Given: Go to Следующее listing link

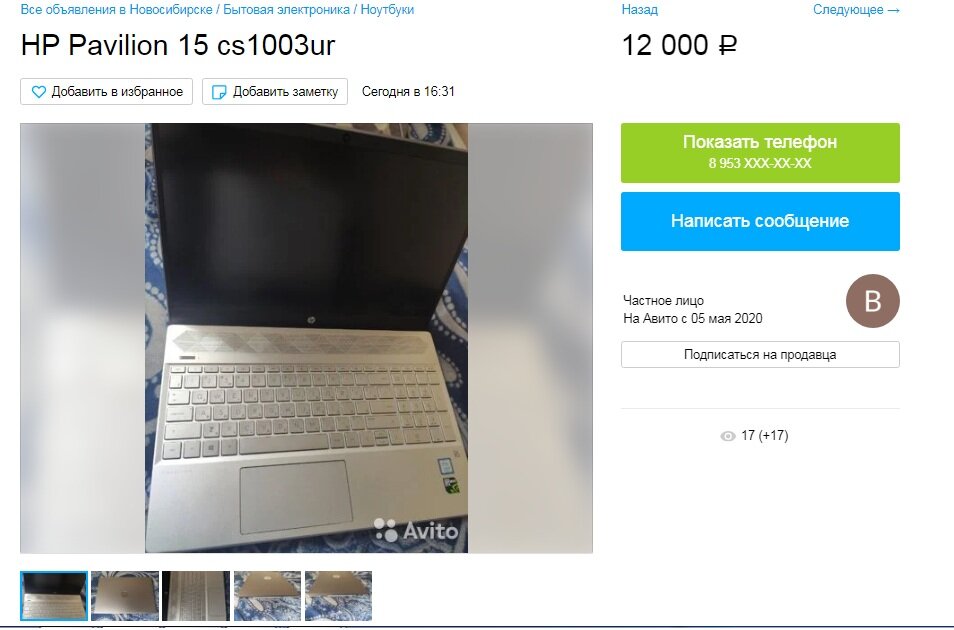Looking at the screenshot, I should (x=856, y=10).
